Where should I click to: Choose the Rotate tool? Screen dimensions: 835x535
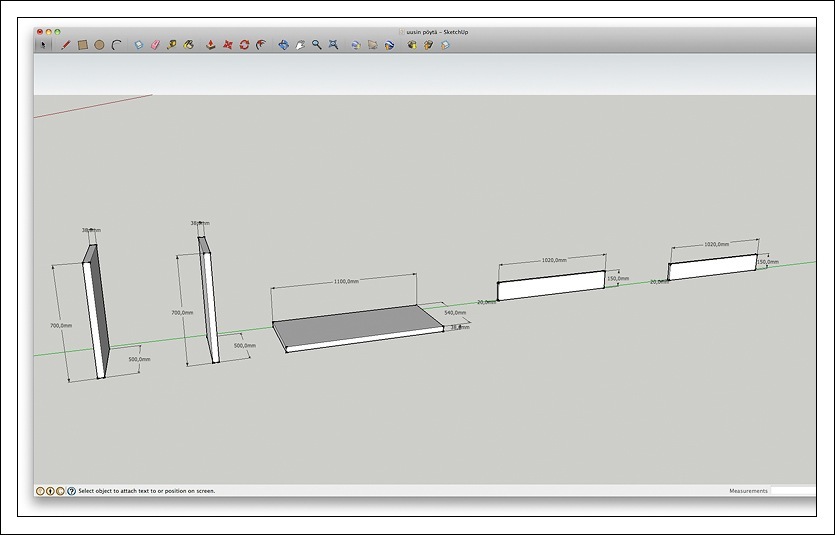coord(244,45)
